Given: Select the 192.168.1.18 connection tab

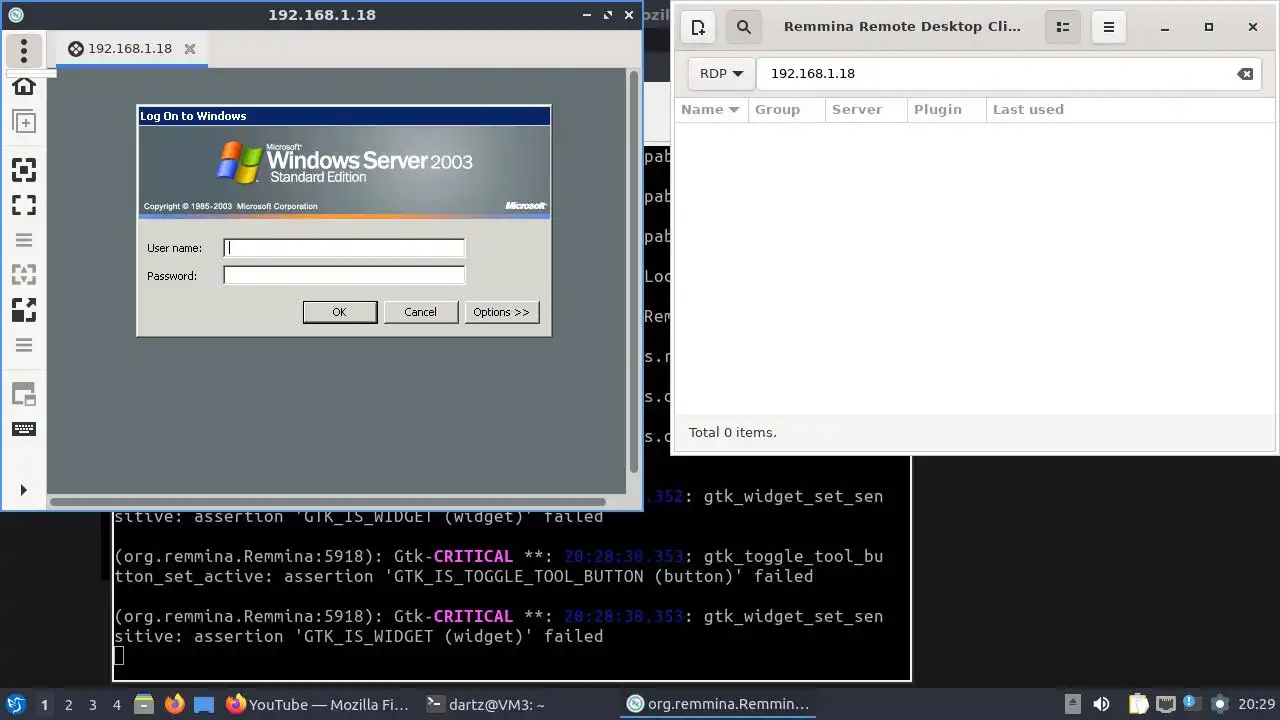Looking at the screenshot, I should point(131,48).
